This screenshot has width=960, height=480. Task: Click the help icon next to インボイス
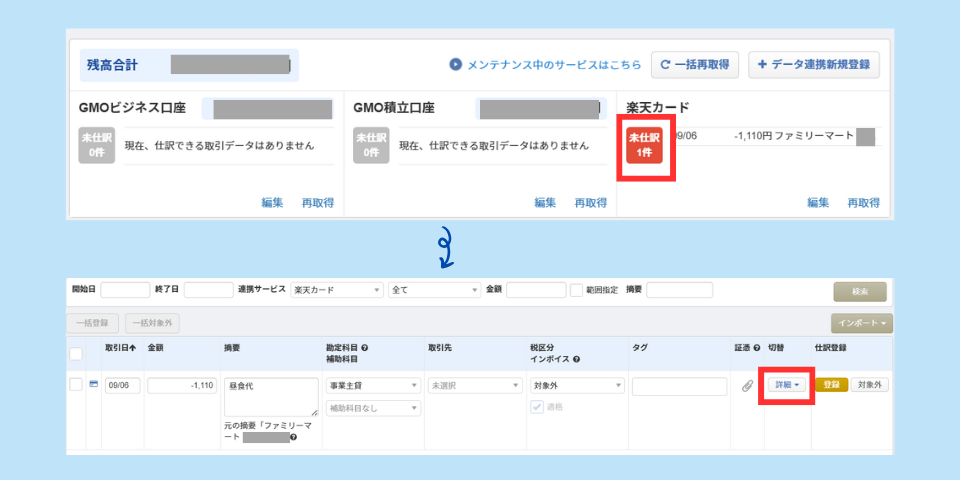click(x=577, y=358)
